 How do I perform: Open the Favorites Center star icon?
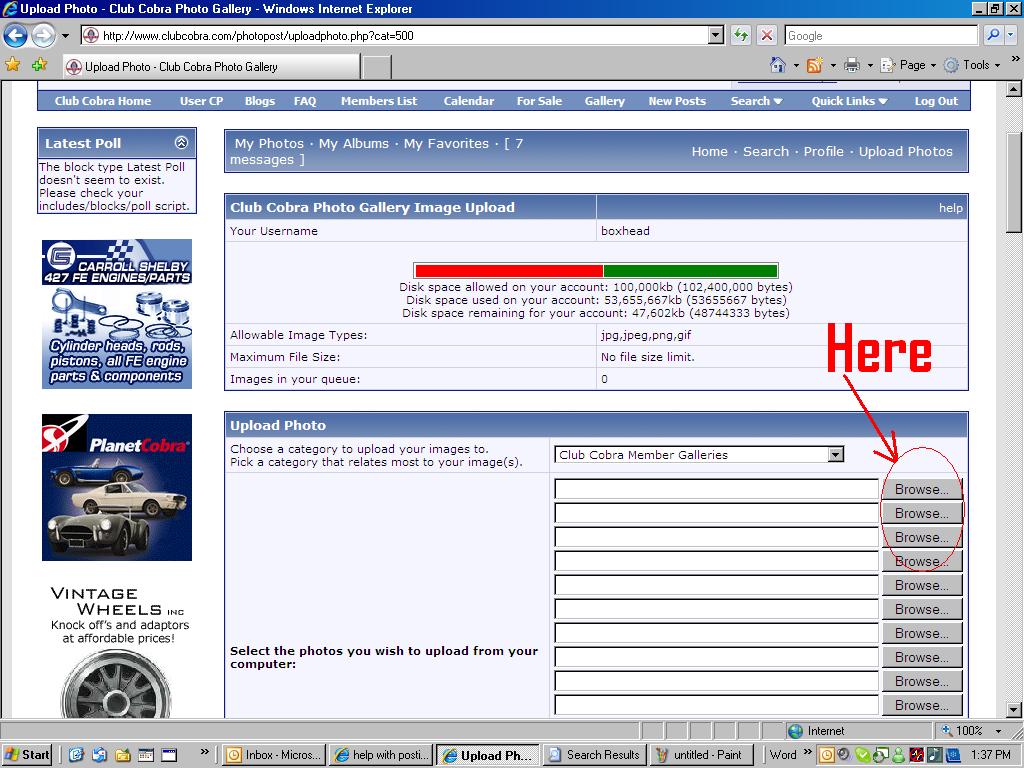(x=13, y=65)
